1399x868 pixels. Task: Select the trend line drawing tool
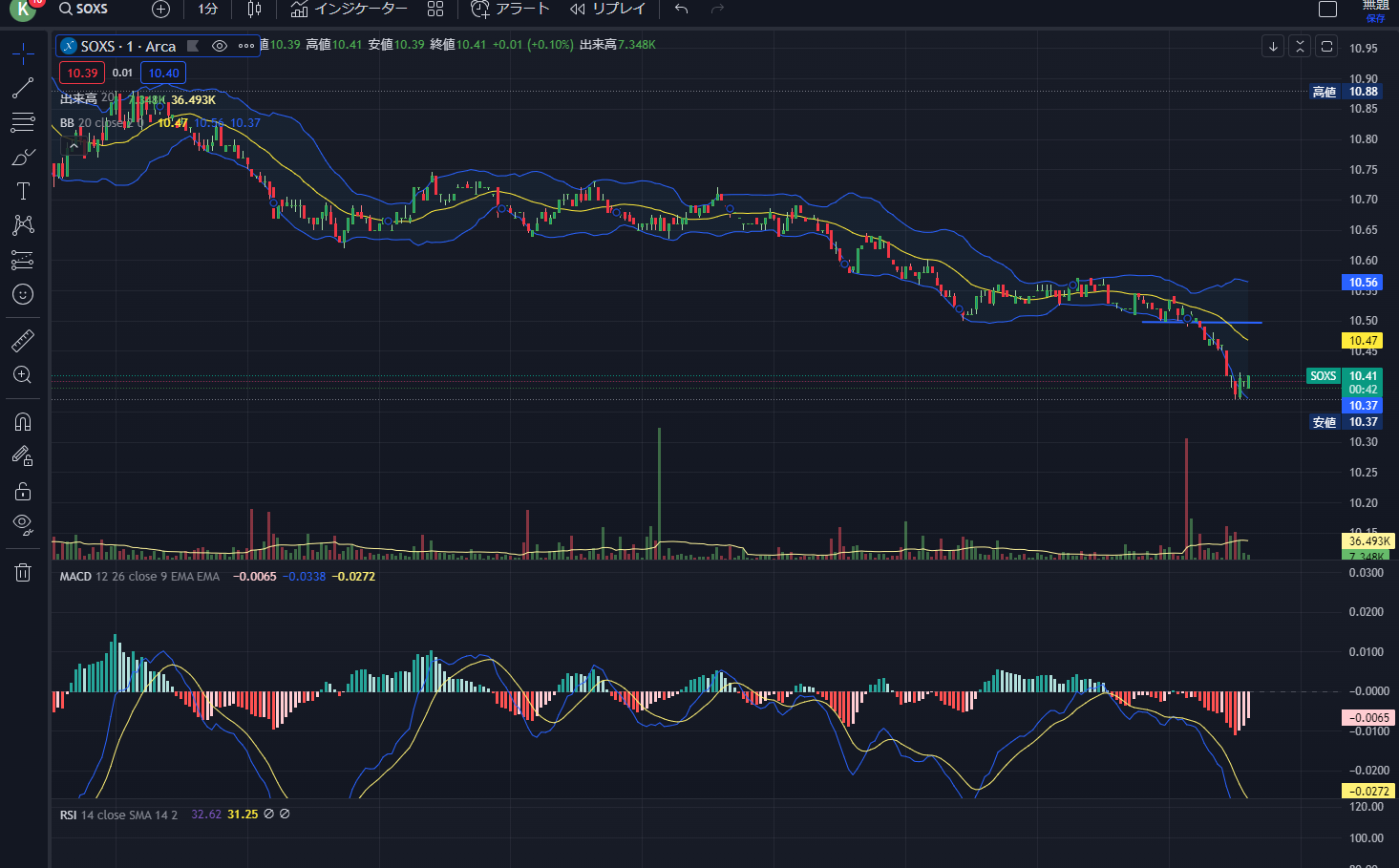pos(23,88)
